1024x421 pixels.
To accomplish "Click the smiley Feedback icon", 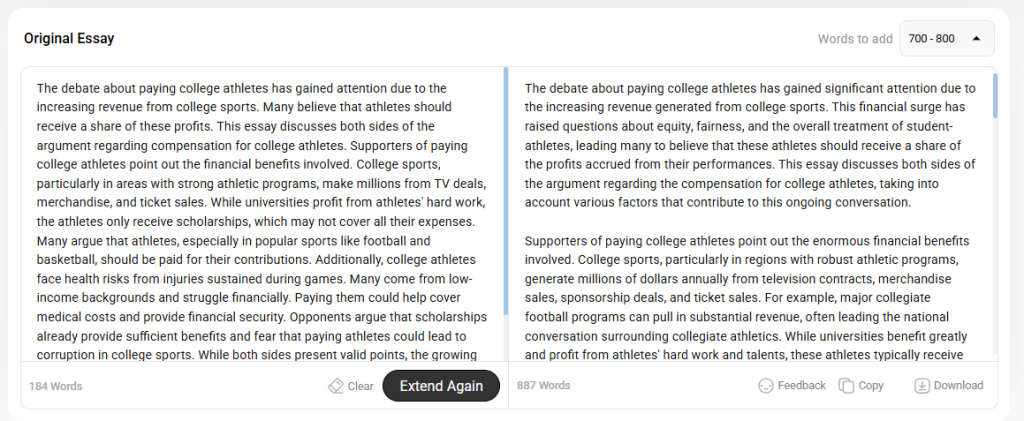I will pos(766,385).
